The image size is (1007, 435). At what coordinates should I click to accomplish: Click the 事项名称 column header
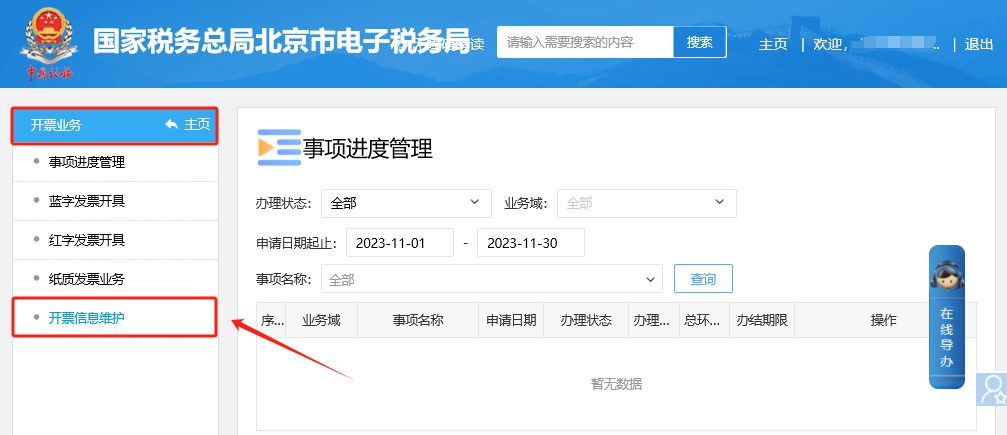click(418, 320)
